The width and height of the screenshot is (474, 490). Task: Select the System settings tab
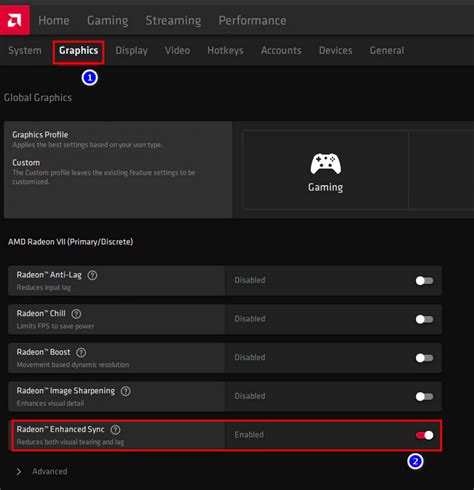25,51
